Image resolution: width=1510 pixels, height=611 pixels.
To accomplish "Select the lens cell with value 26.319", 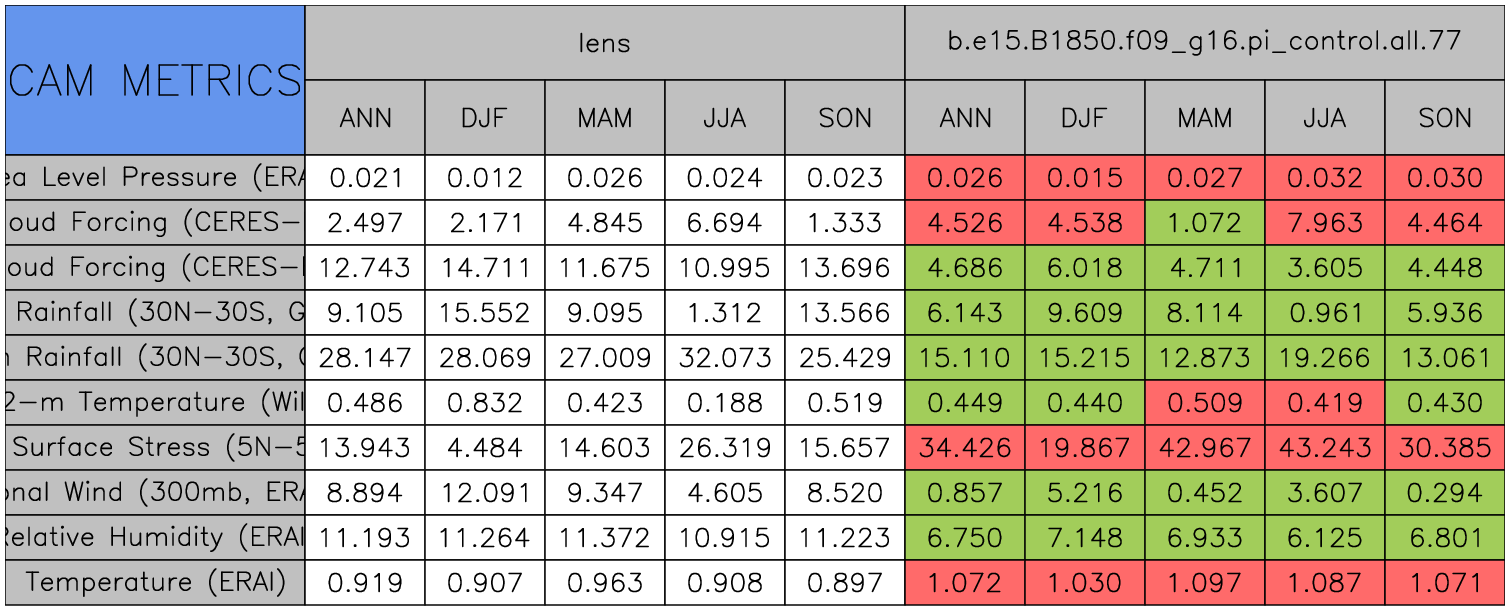I will [724, 447].
